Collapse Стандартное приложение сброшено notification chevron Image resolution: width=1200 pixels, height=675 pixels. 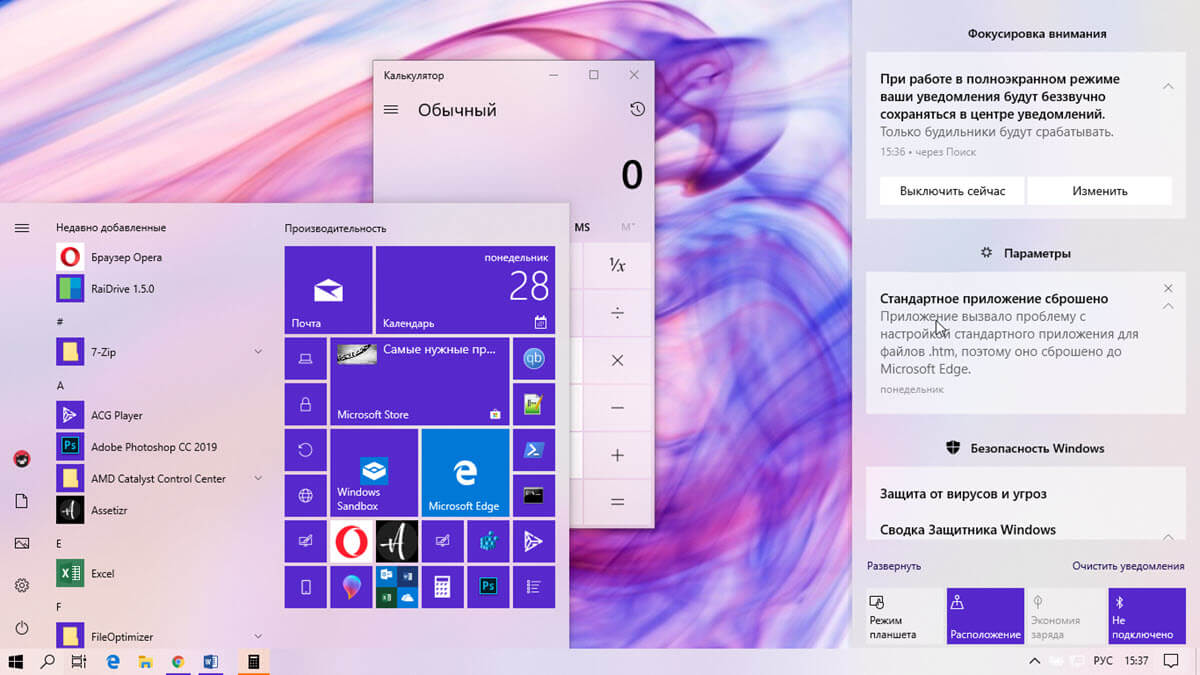pos(1168,308)
